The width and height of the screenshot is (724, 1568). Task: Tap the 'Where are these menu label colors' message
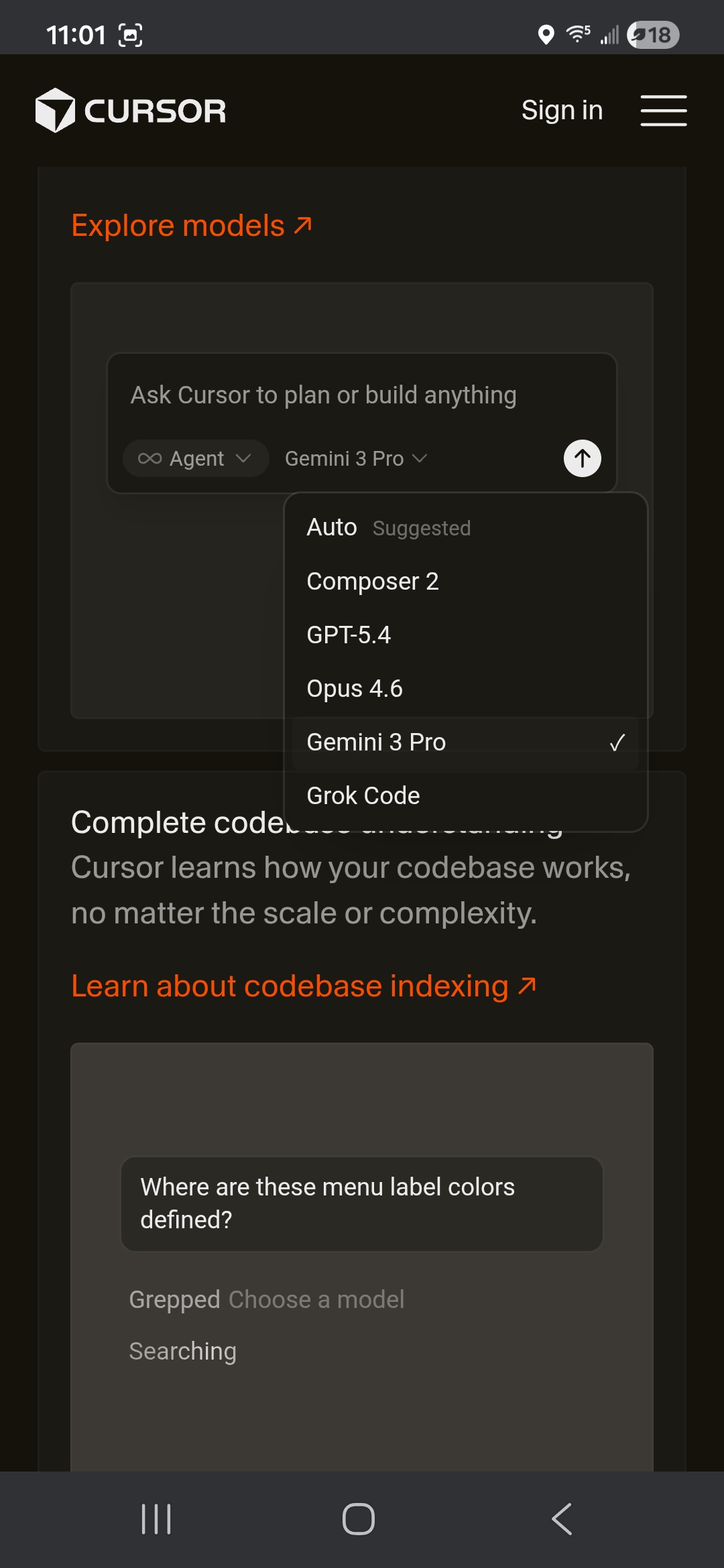pyautogui.click(x=362, y=1203)
